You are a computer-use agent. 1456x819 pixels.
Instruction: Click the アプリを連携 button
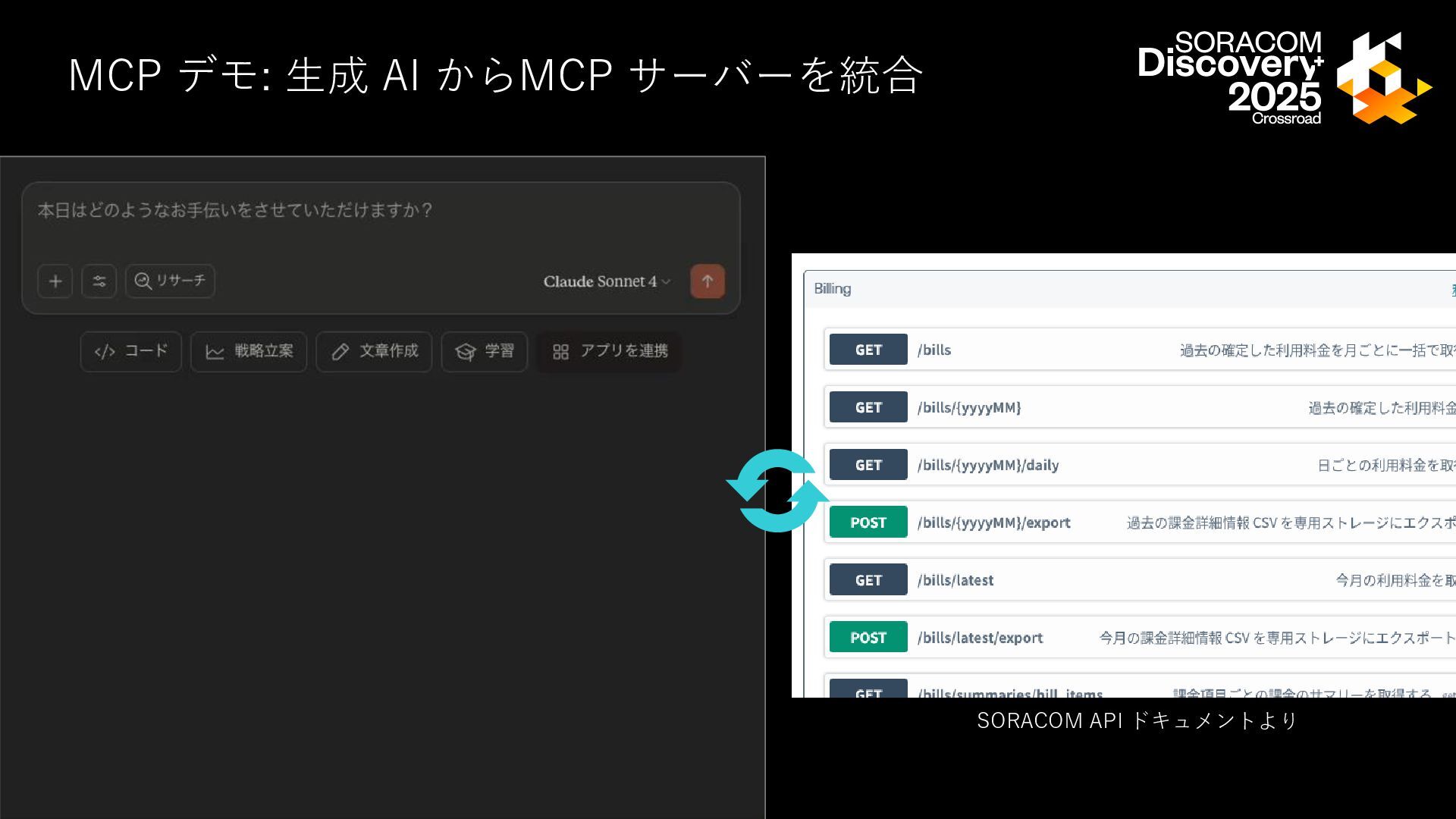[609, 351]
